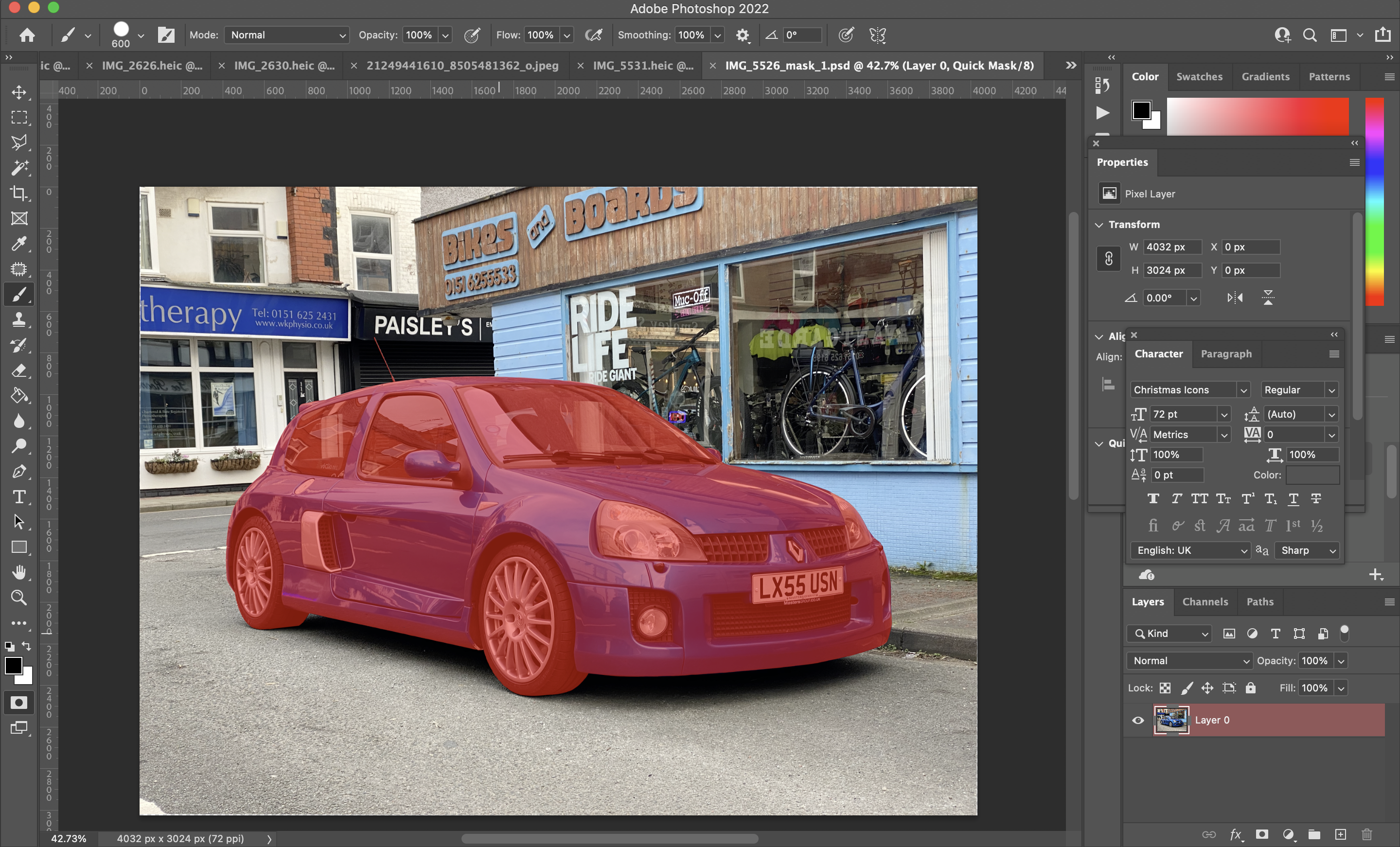Select the Hand tool

19,572
